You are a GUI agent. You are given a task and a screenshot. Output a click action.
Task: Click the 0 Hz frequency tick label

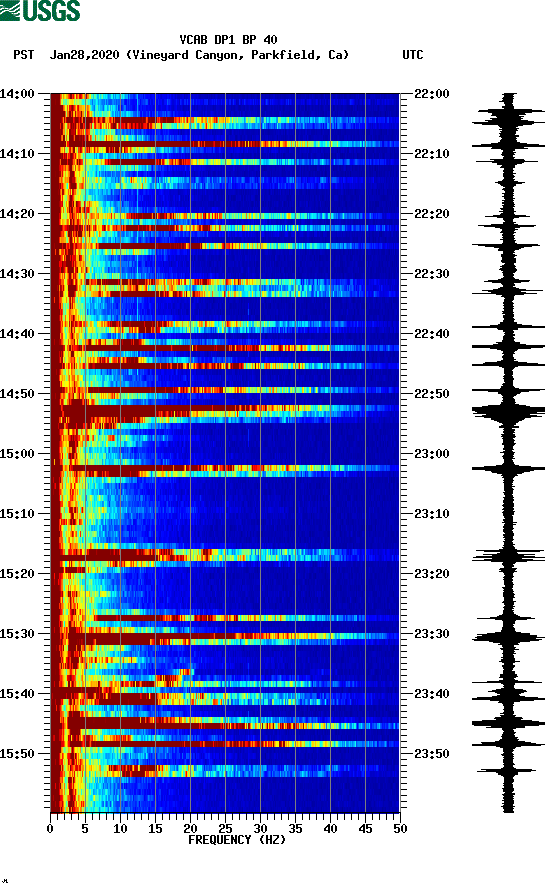50,829
